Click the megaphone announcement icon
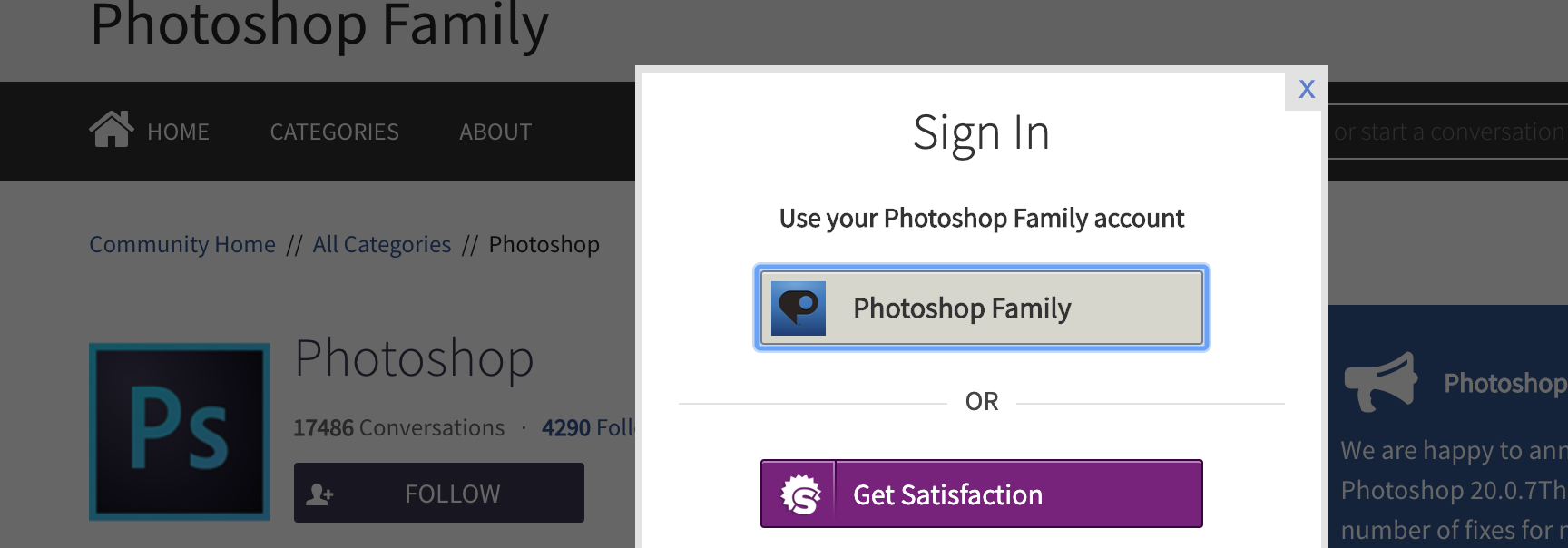This screenshot has height=548, width=1568. (x=1380, y=382)
